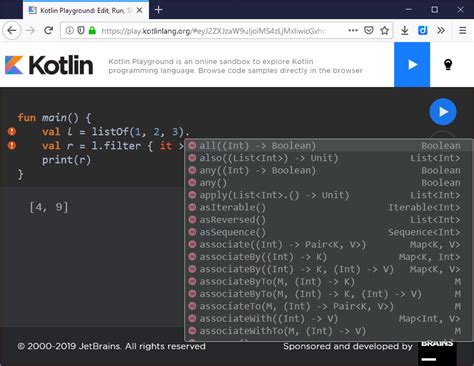Image resolution: width=474 pixels, height=366 pixels.
Task: Click the error marker on the listOf line
Action: 12,131
